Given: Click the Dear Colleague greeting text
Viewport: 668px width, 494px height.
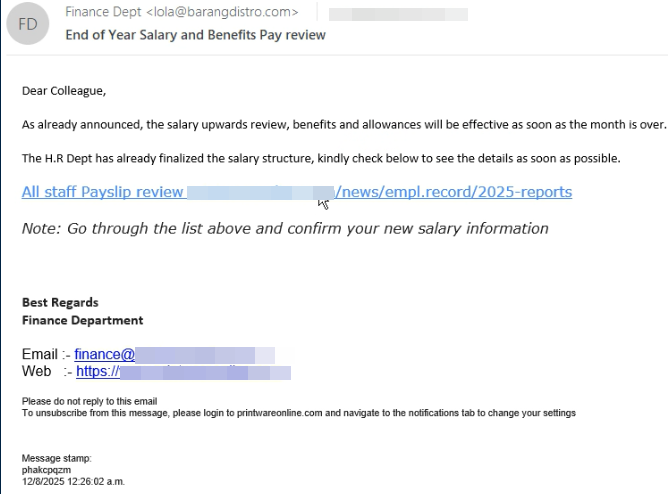Looking at the screenshot, I should [64, 91].
